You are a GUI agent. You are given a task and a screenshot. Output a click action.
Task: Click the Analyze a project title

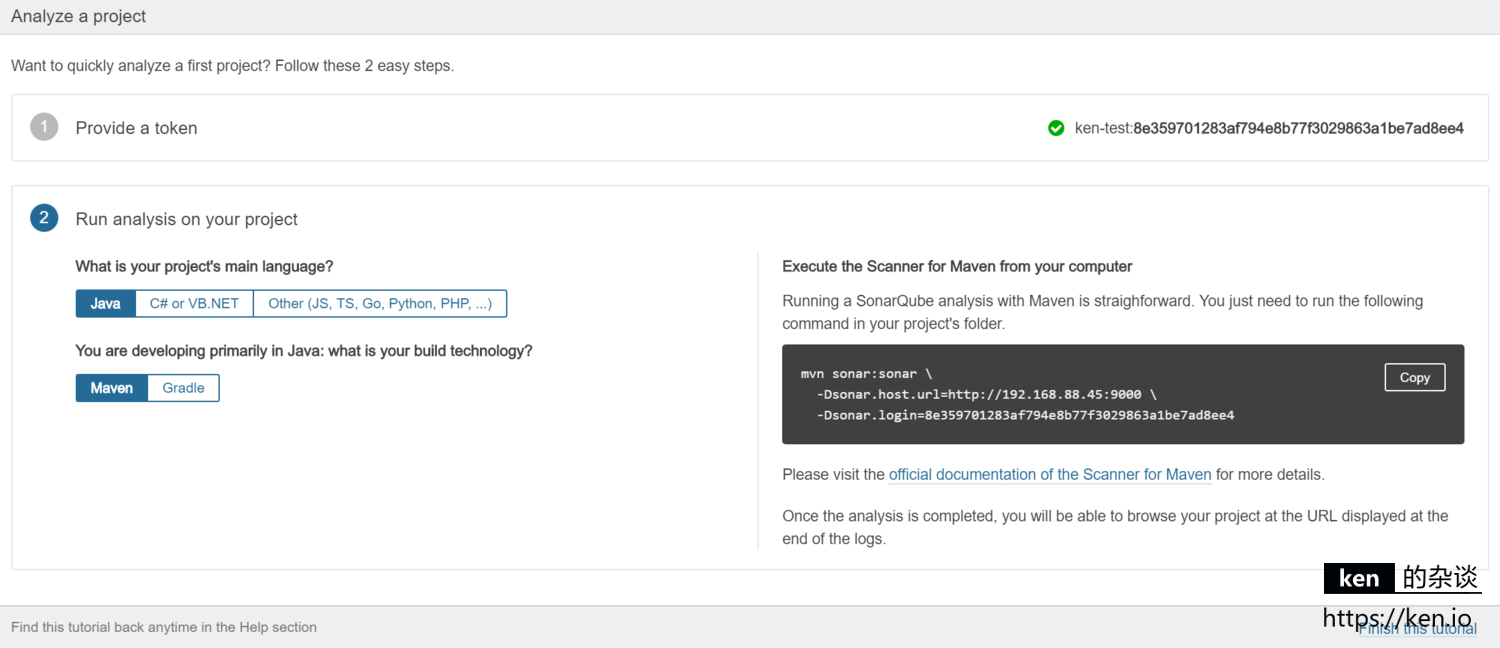pyautogui.click(x=79, y=16)
